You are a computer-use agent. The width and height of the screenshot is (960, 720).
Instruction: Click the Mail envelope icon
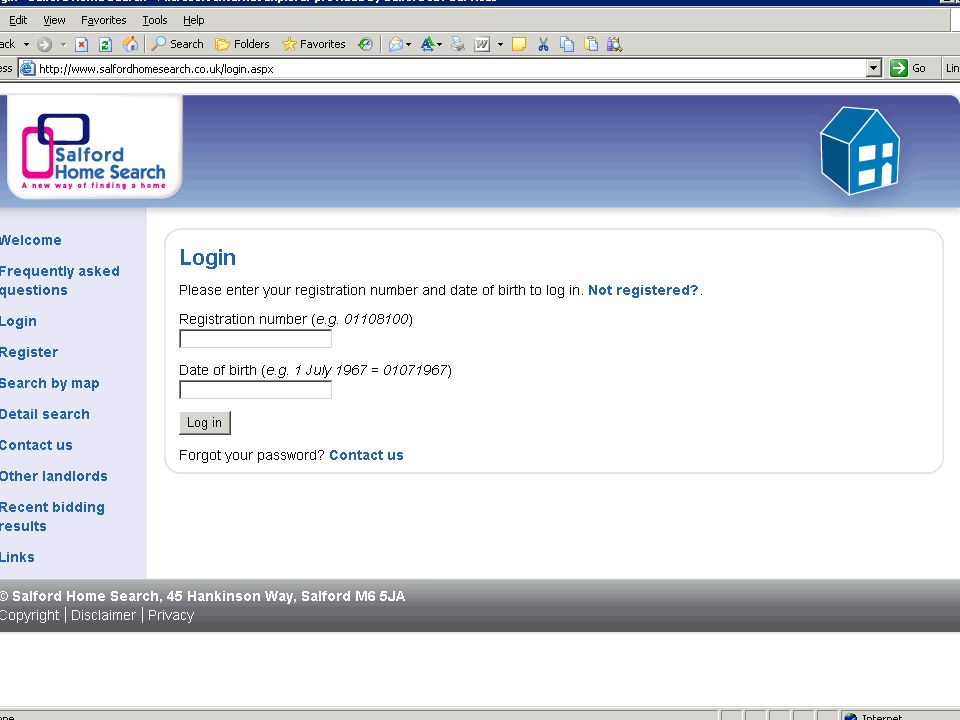coord(396,44)
